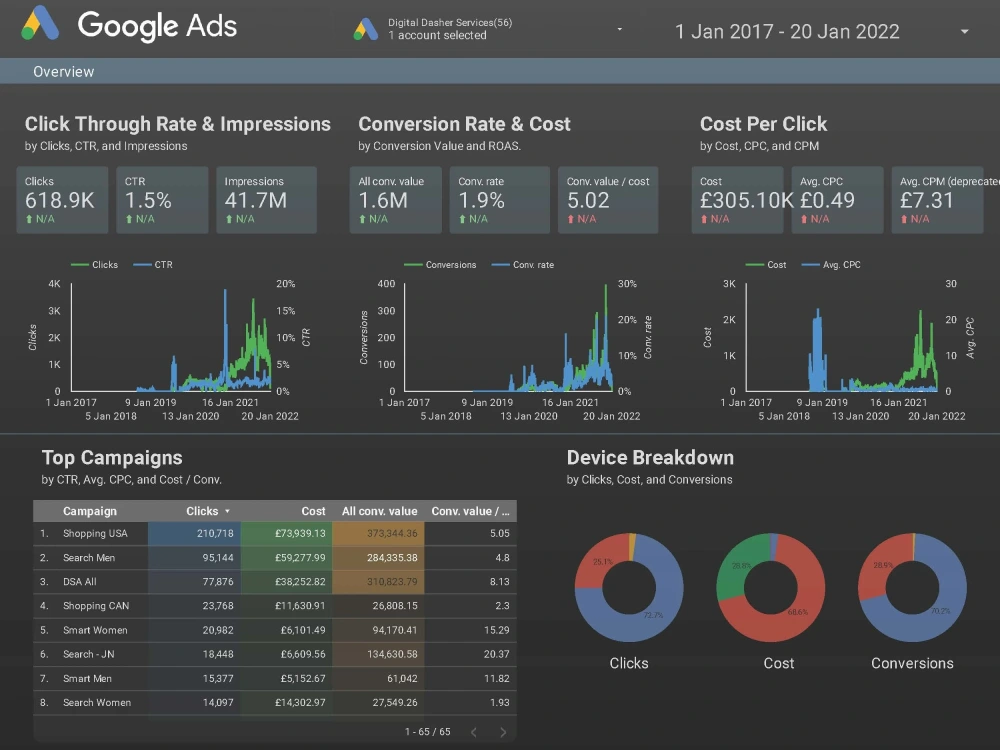
Task: Click the 1 - 65 / 65 pagination text
Action: (427, 732)
